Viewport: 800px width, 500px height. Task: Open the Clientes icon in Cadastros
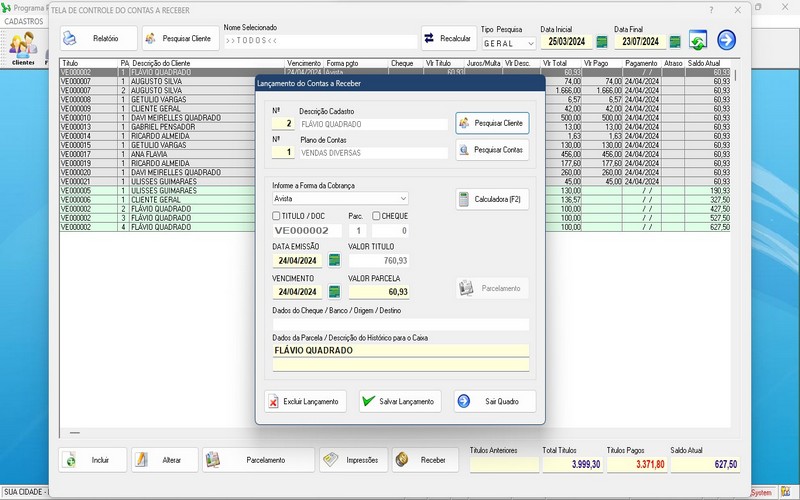pyautogui.click(x=22, y=46)
